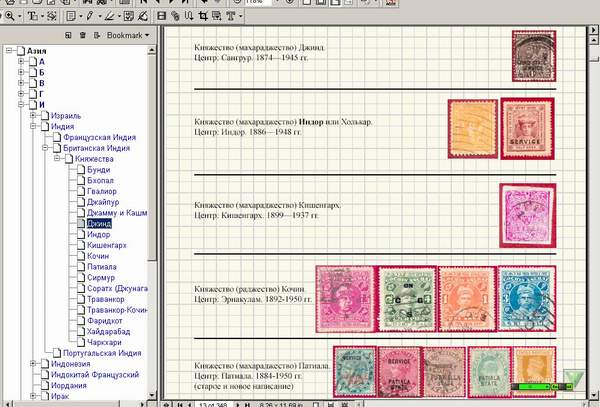This screenshot has height=407, width=600.
Task: Go to the Бунди bookmark
Action: [98, 169]
